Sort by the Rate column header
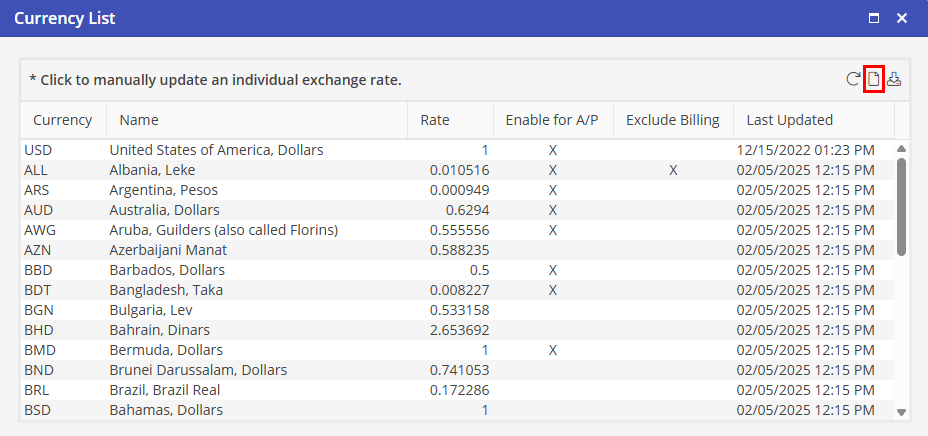Image resolution: width=928 pixels, height=436 pixels. point(435,120)
